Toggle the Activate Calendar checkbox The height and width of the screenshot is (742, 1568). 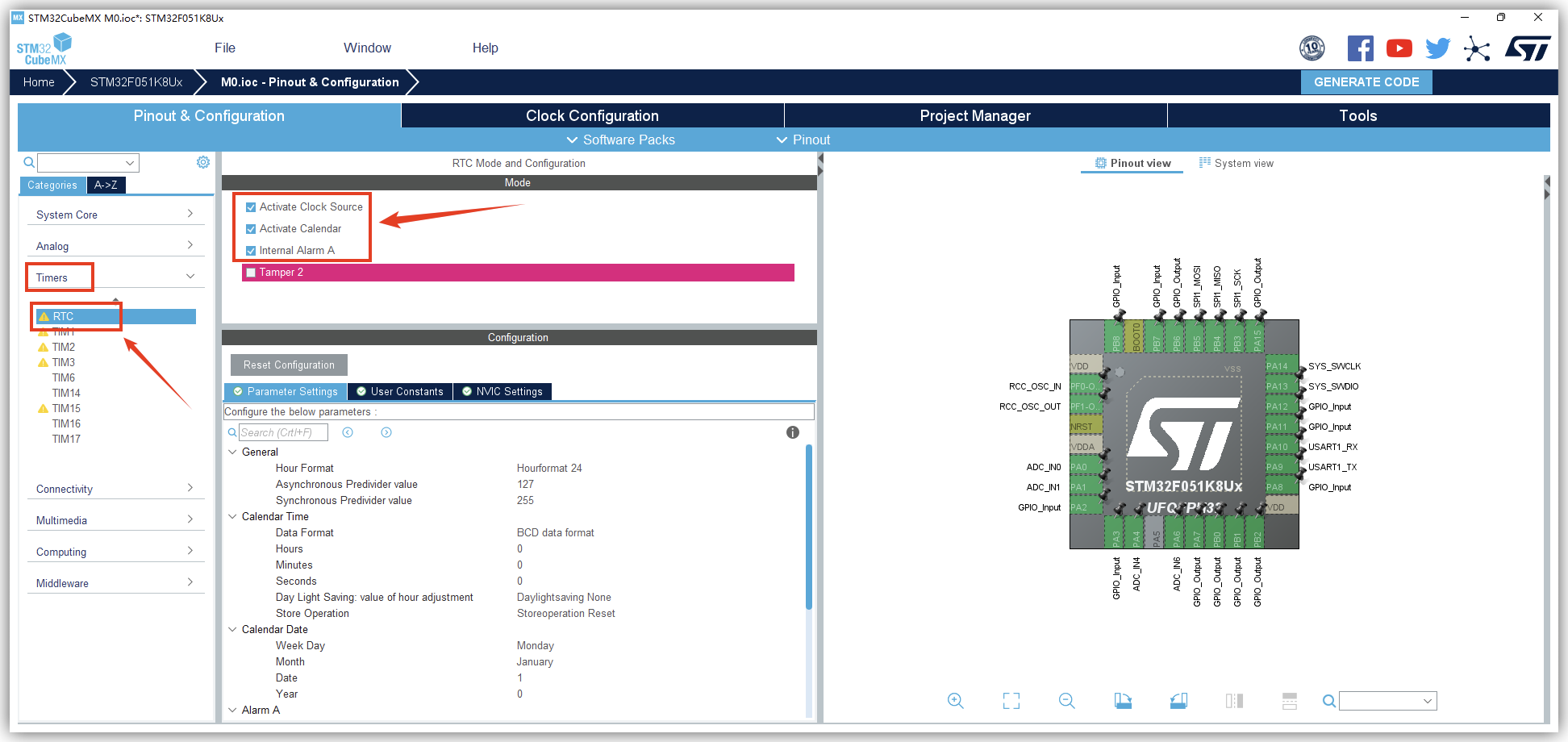click(x=251, y=229)
